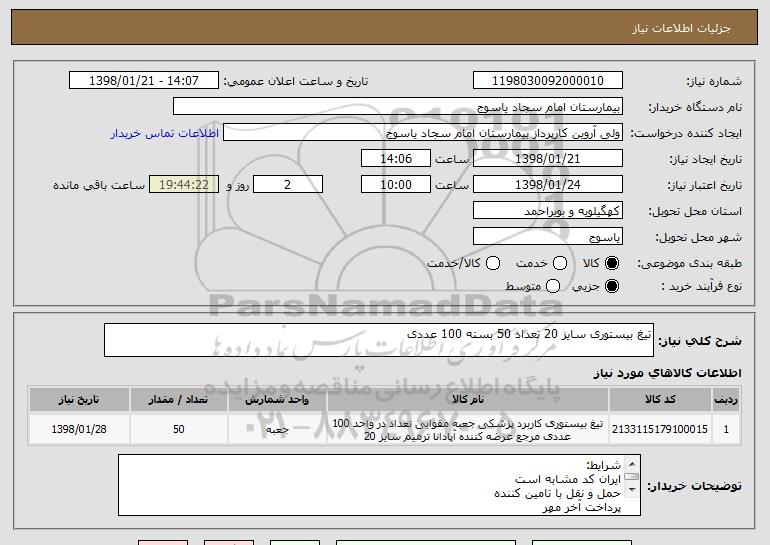Select the کالا/خدمت radio button

click(x=493, y=263)
